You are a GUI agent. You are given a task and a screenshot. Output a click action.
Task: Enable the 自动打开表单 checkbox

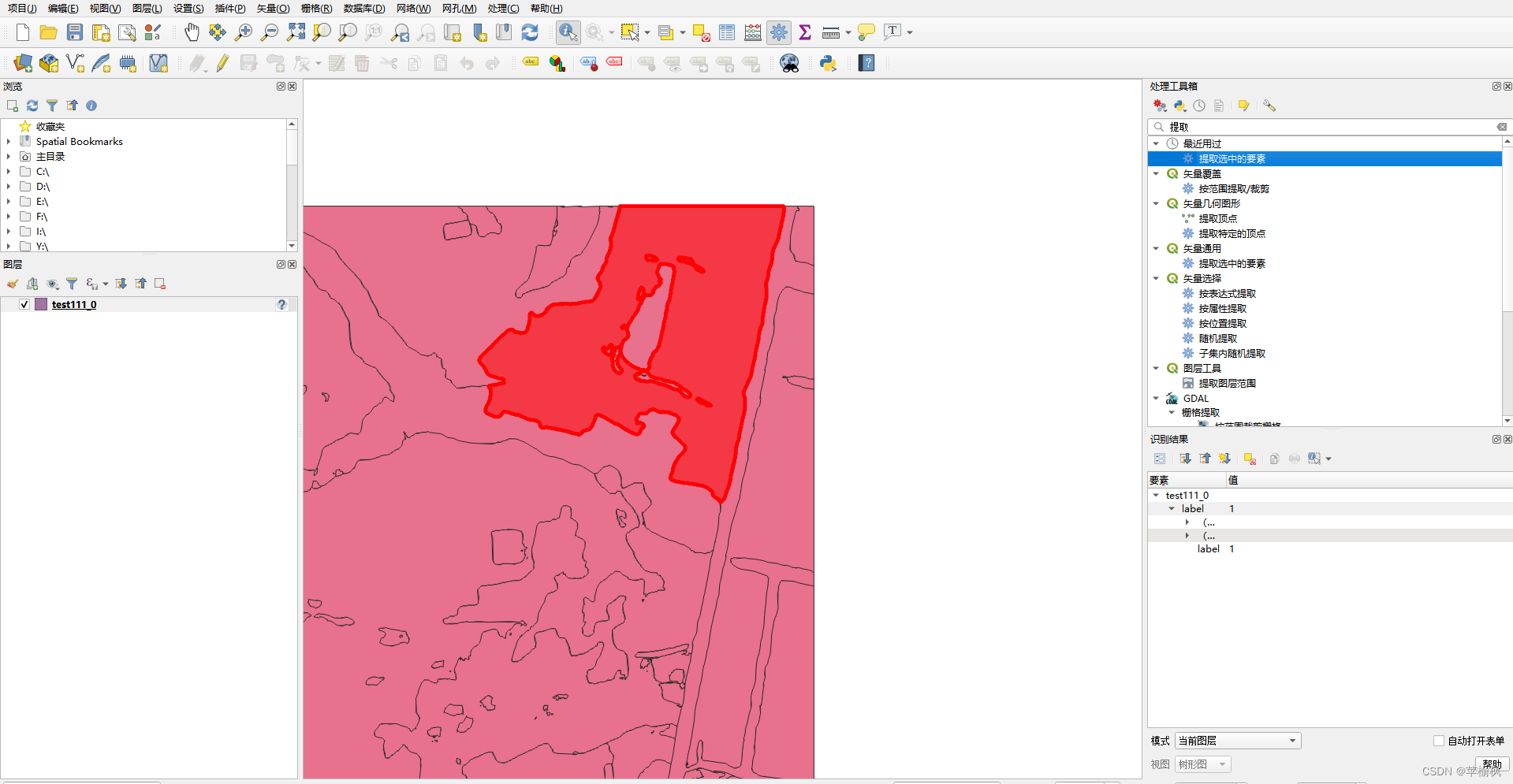1438,741
